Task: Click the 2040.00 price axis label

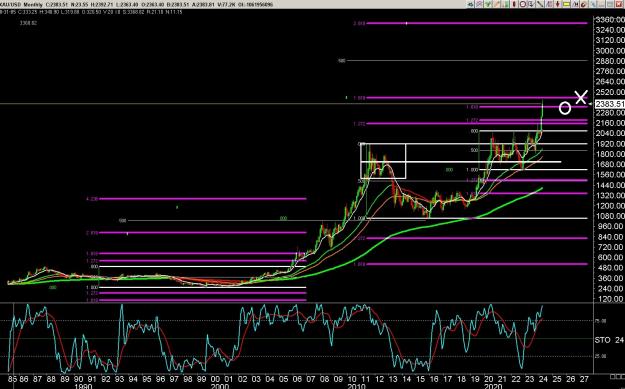Action: (609, 133)
